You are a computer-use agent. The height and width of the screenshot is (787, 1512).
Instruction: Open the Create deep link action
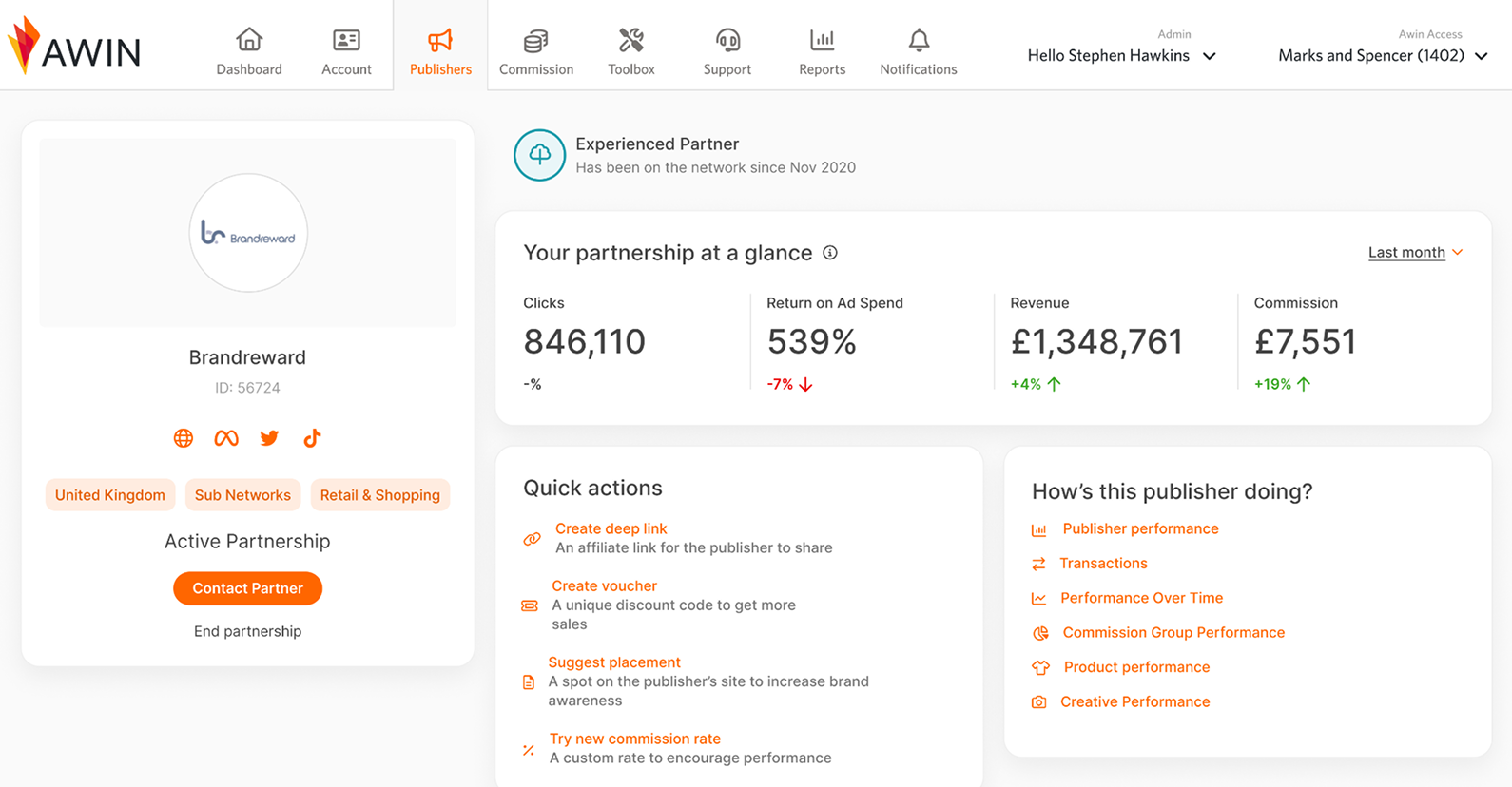(x=611, y=528)
